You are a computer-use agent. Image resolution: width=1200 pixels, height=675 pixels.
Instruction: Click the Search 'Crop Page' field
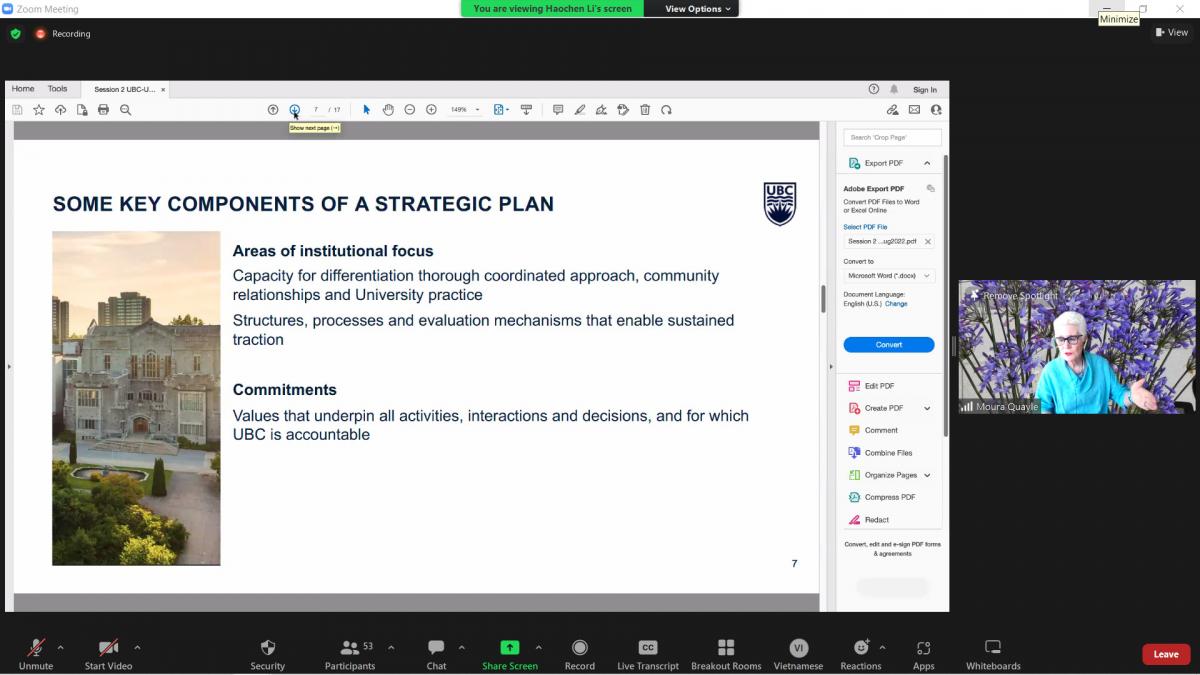[x=892, y=137]
